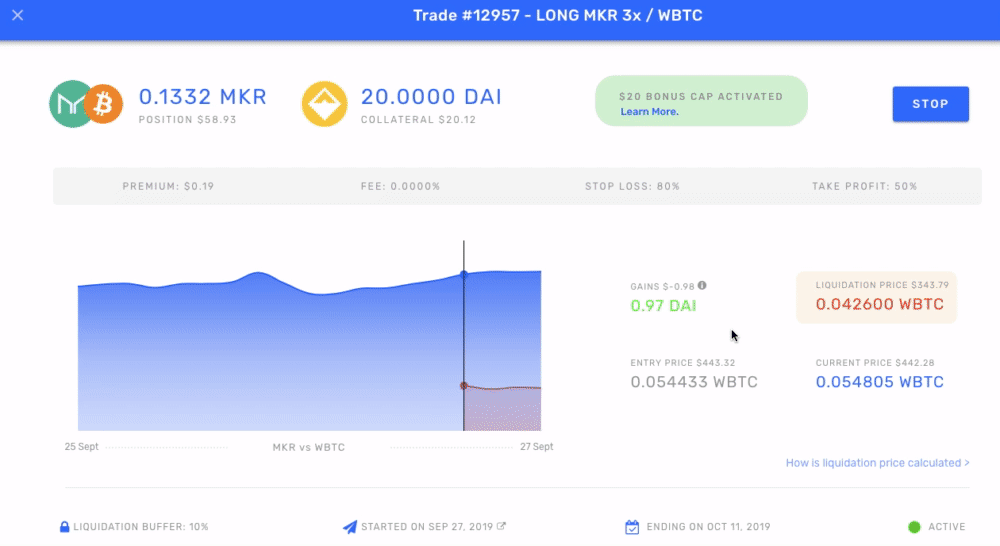
Task: Click the ENDING ON OCT 11, 2019 text
Action: tap(709, 527)
